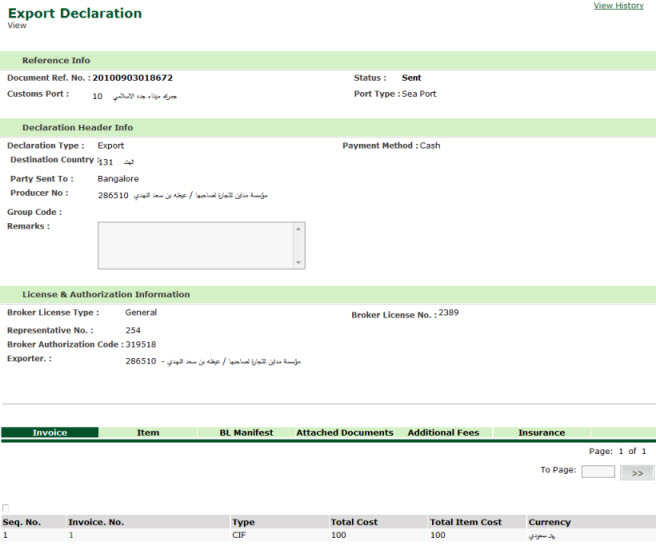The width and height of the screenshot is (656, 549).
Task: Click the Total Cost column header
Action: pyautogui.click(x=356, y=522)
